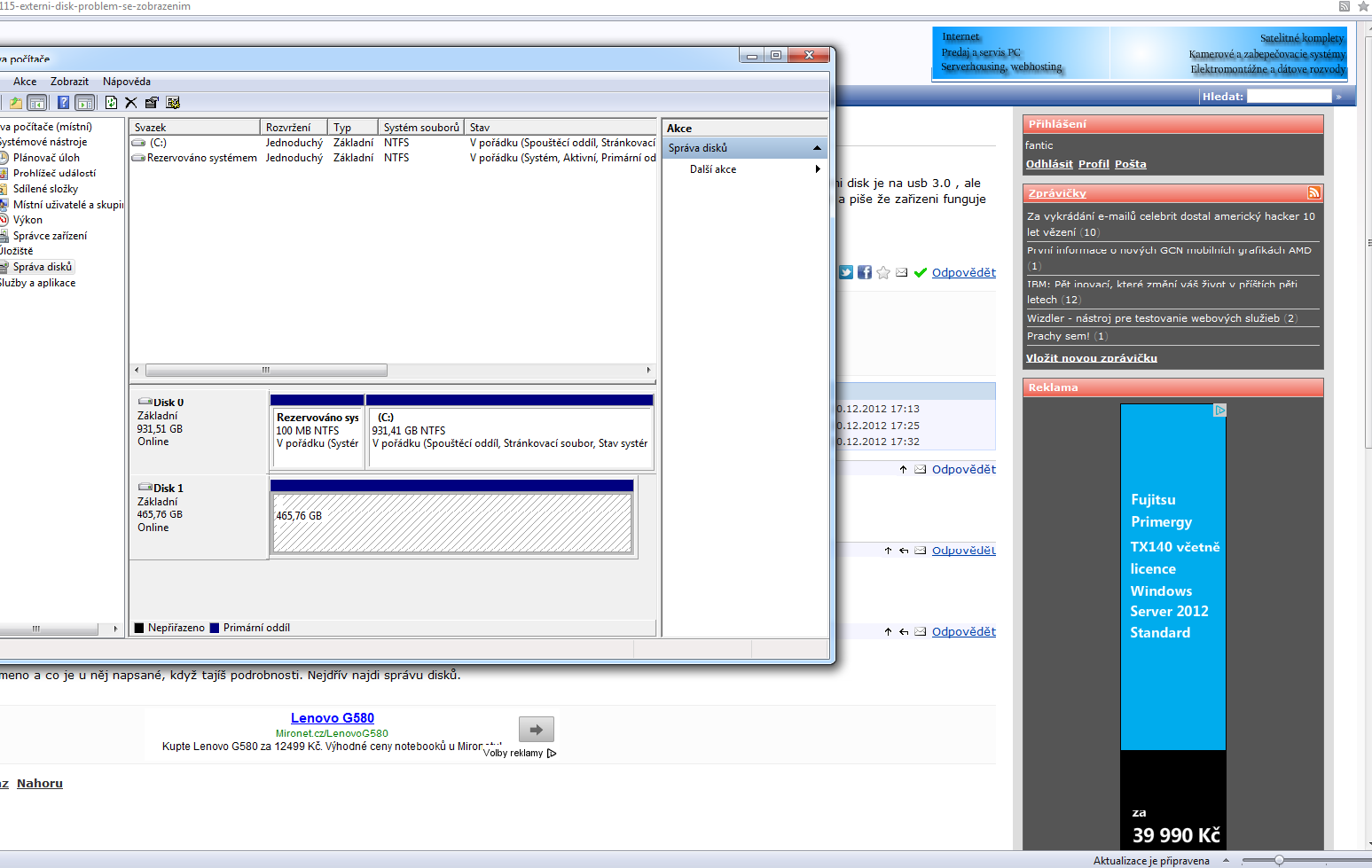The image size is (1372, 868).
Task: Open the Lenovo G580 ad link
Action: [x=333, y=718]
